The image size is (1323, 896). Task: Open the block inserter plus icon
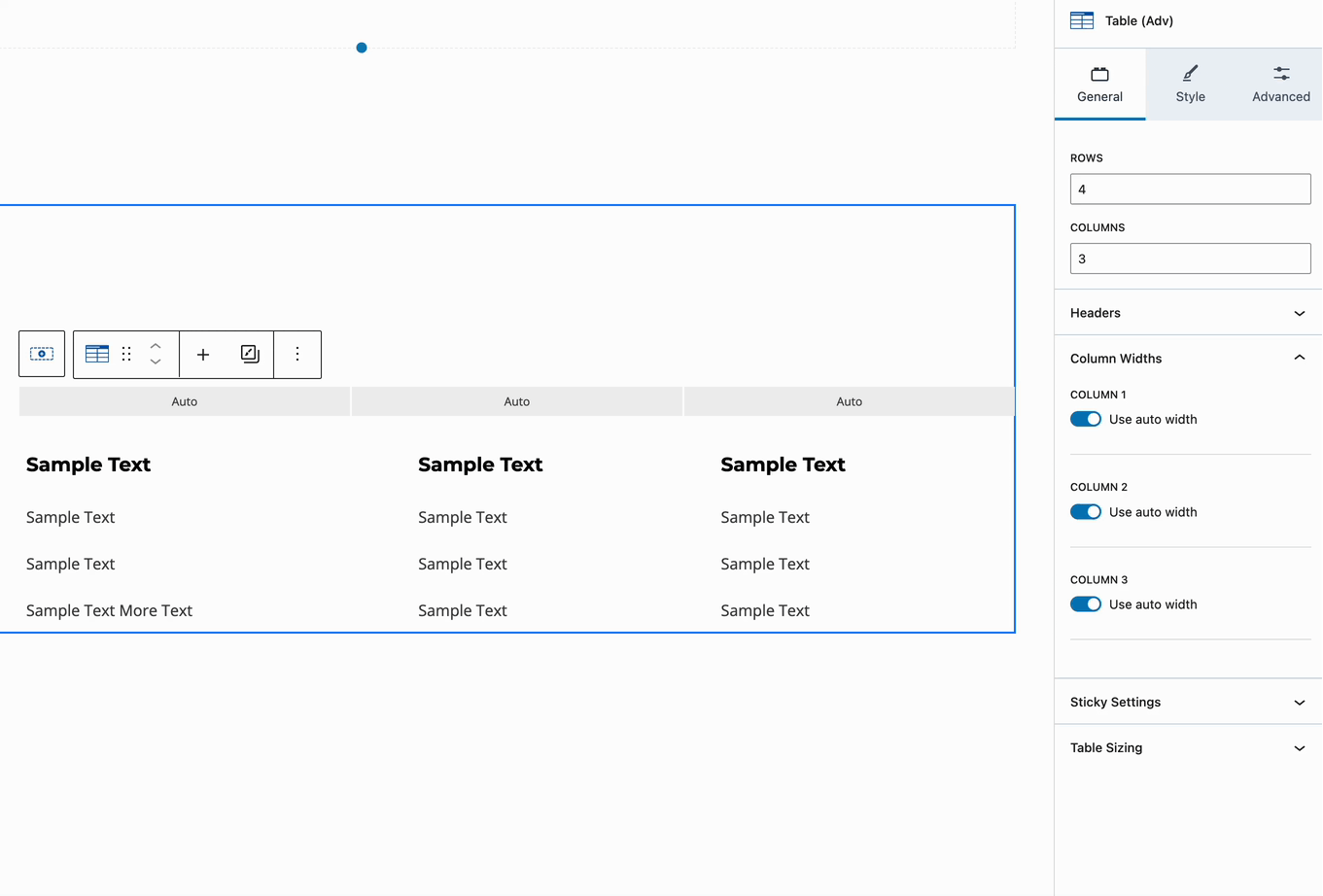point(202,354)
